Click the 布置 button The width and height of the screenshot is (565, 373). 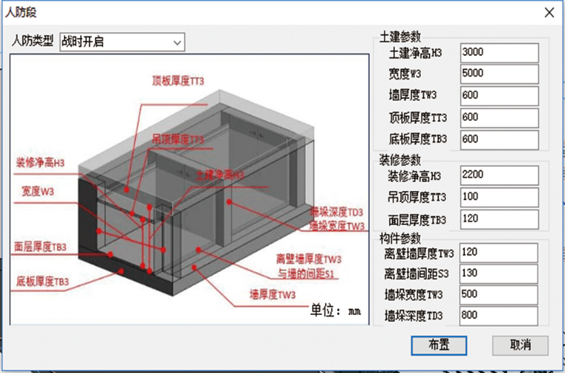point(439,345)
